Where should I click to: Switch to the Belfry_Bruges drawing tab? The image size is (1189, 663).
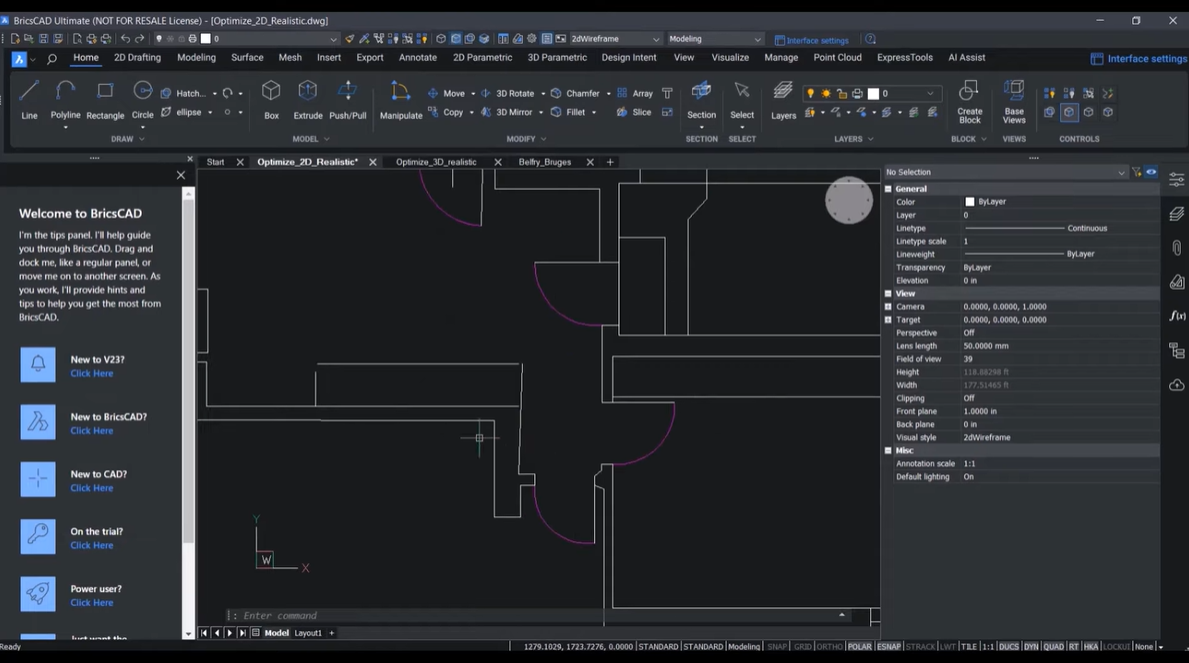[x=545, y=162]
